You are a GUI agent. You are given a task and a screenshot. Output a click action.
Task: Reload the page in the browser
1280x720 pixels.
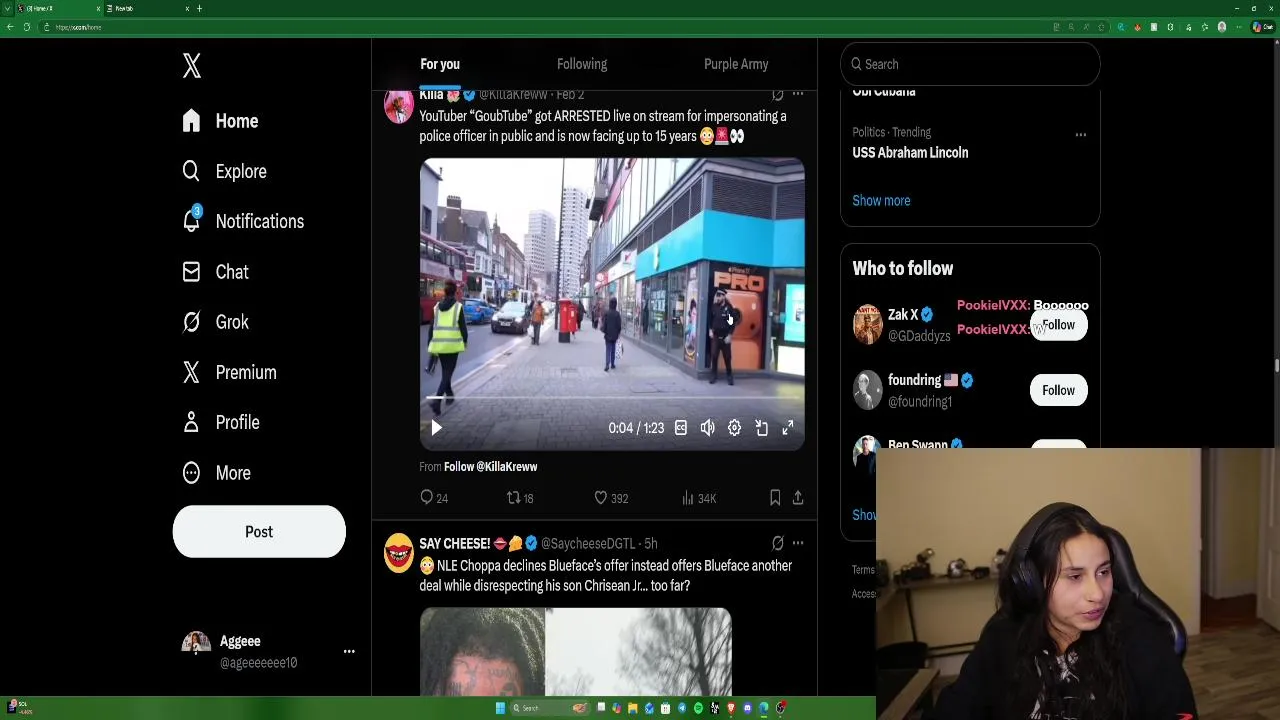click(27, 27)
